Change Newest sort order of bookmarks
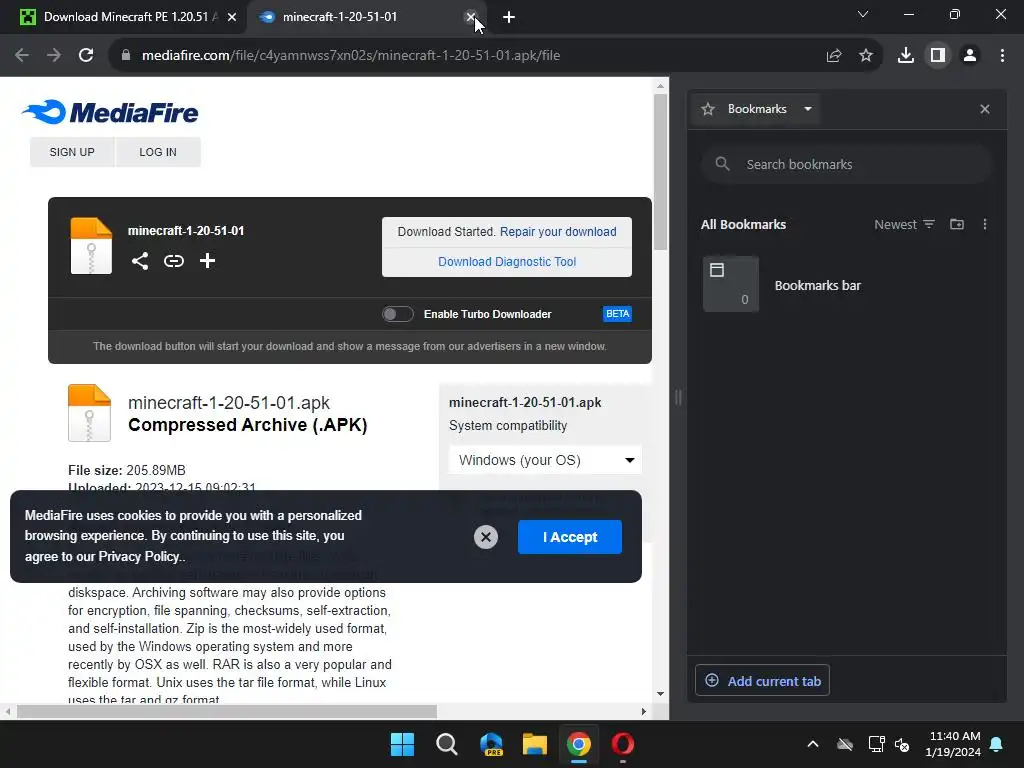 (x=904, y=225)
